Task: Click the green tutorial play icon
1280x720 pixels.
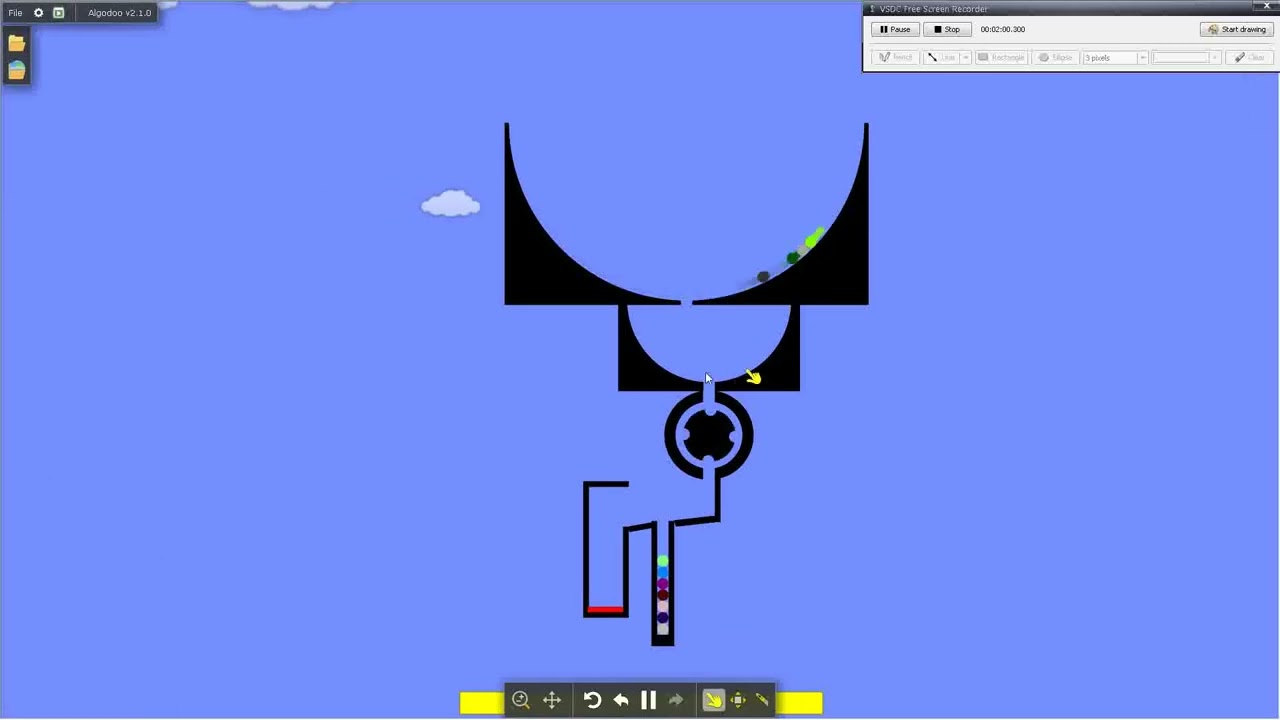Action: pos(58,13)
